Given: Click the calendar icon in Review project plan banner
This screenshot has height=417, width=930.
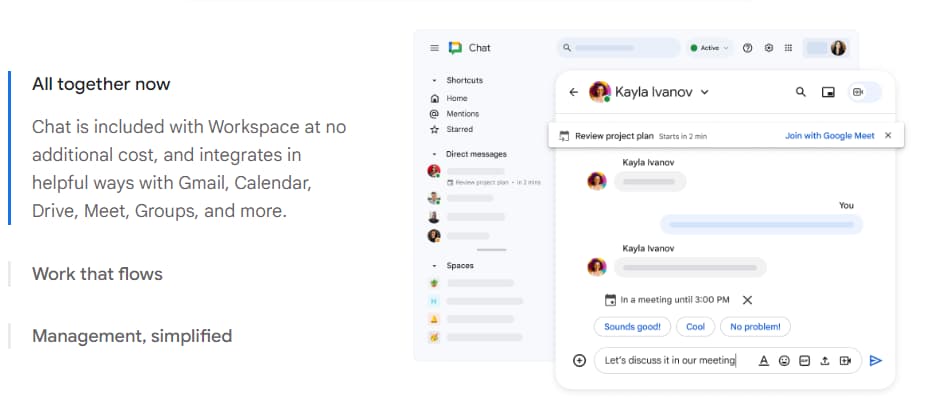Looking at the screenshot, I should pyautogui.click(x=564, y=136).
